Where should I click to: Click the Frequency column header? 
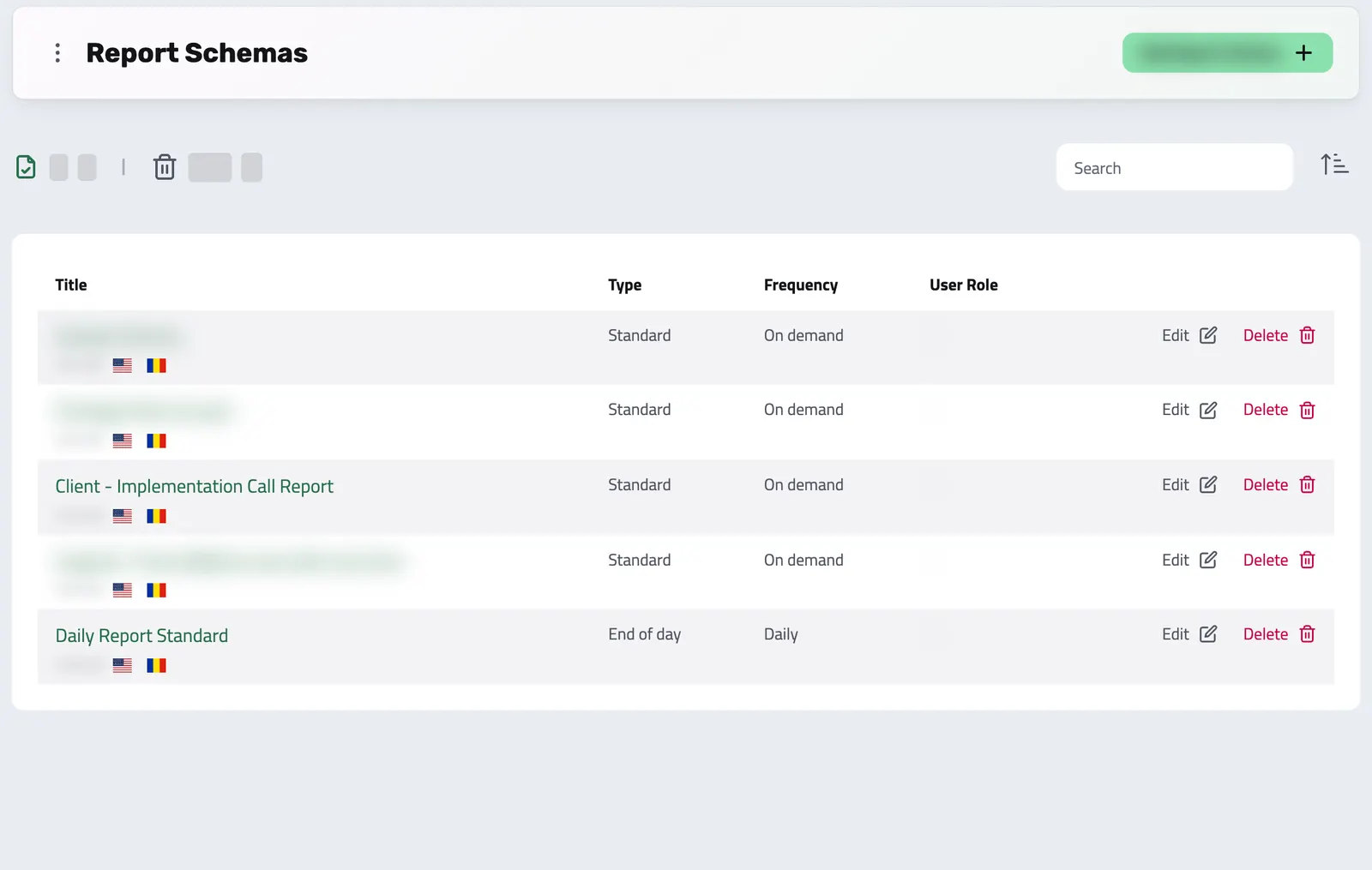[x=801, y=285]
